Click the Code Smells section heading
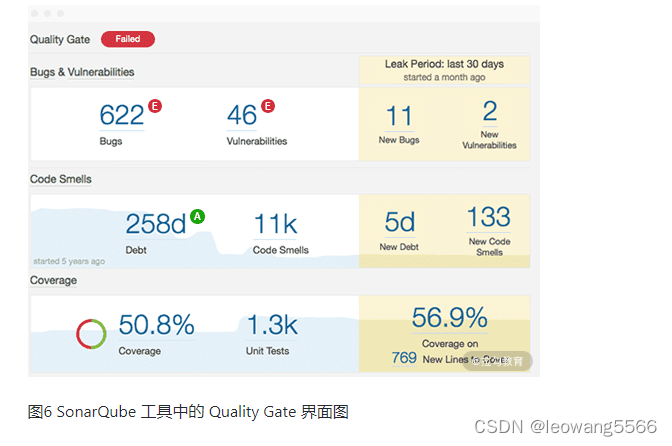672x446 pixels. [60, 179]
